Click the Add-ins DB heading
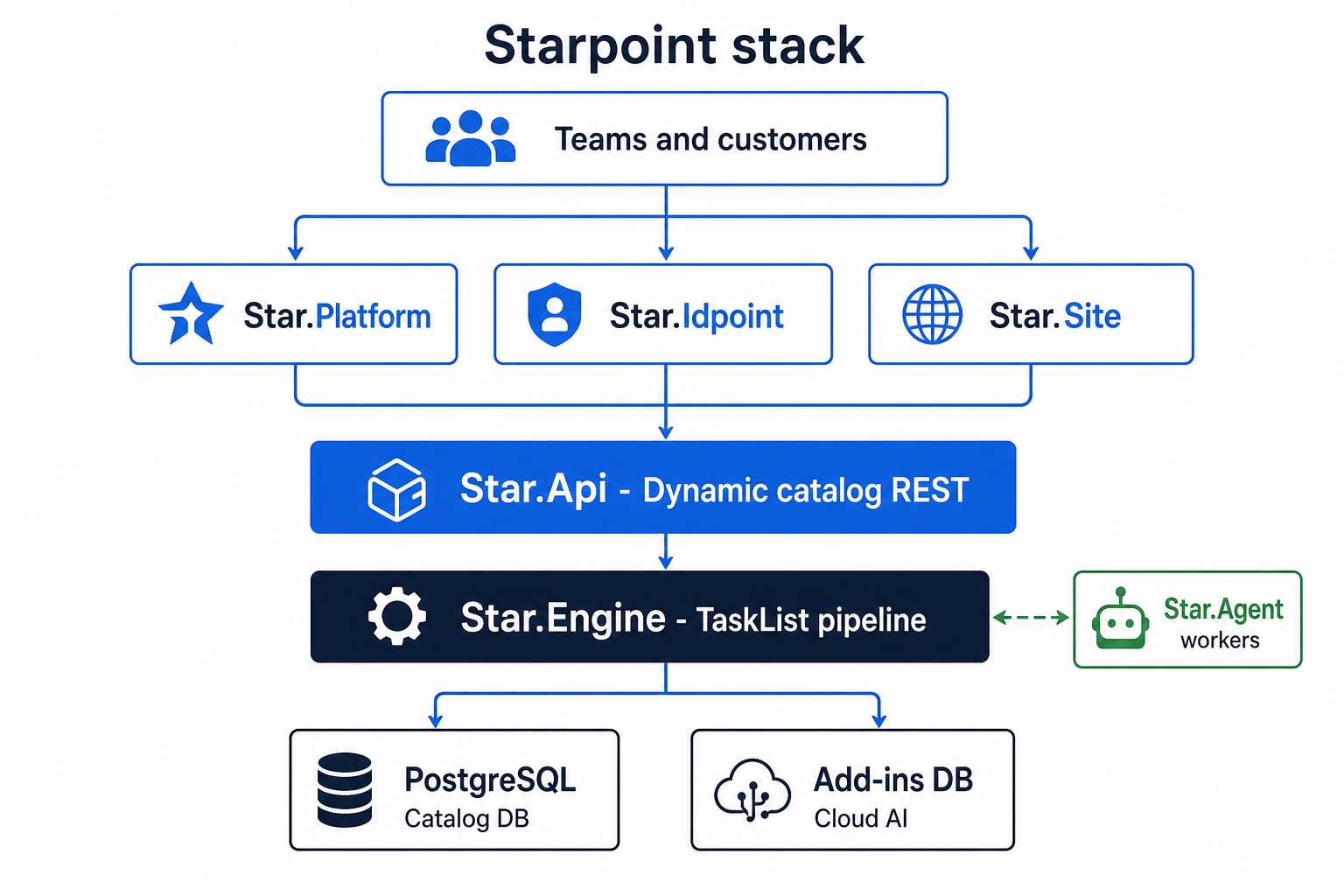The width and height of the screenshot is (1344, 896). point(893,780)
